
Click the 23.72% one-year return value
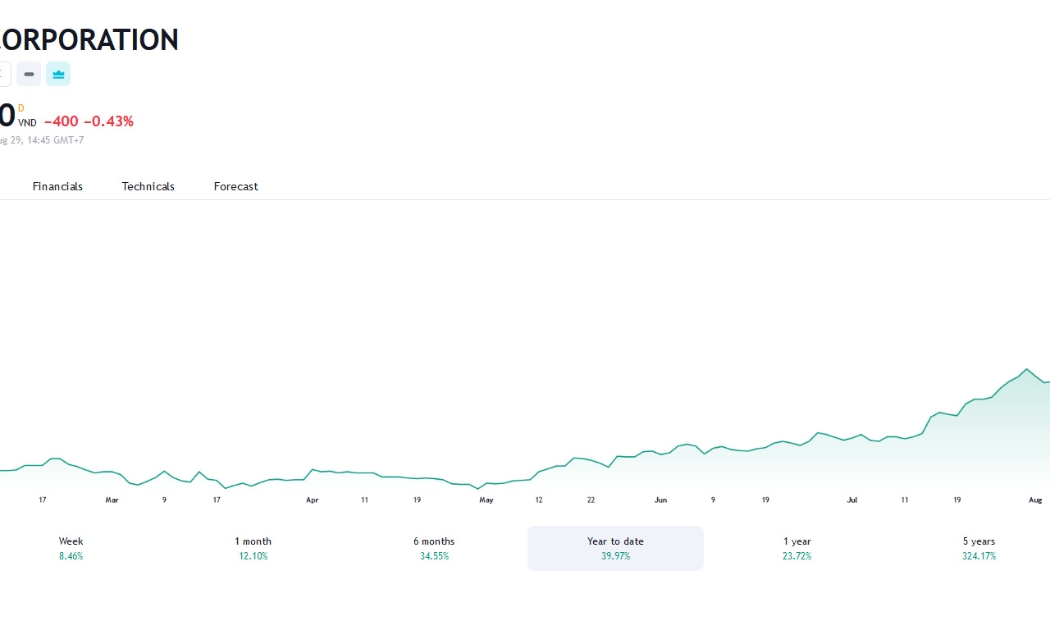(797, 556)
